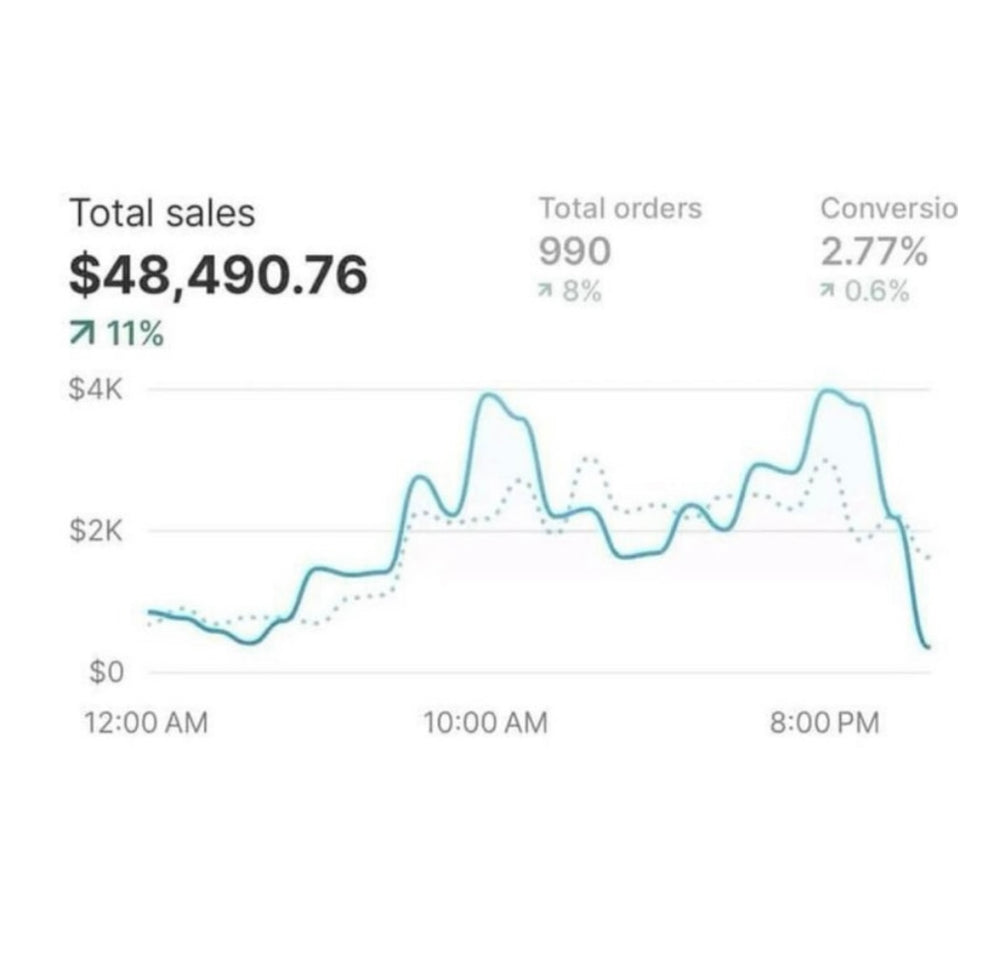Click solid line's sales peak near 10:00 AM

pos(489,395)
